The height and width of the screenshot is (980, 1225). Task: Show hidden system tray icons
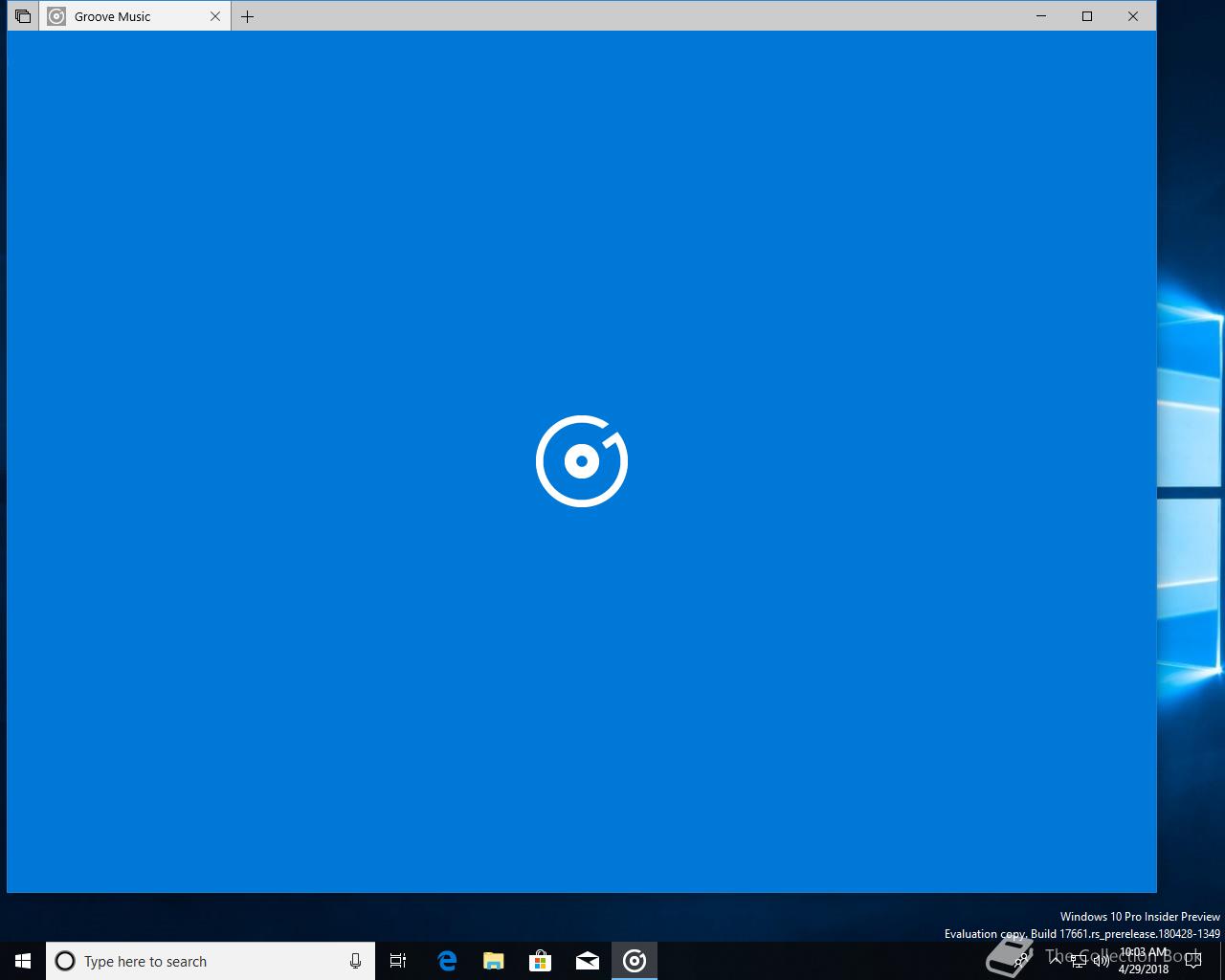pos(1057,961)
